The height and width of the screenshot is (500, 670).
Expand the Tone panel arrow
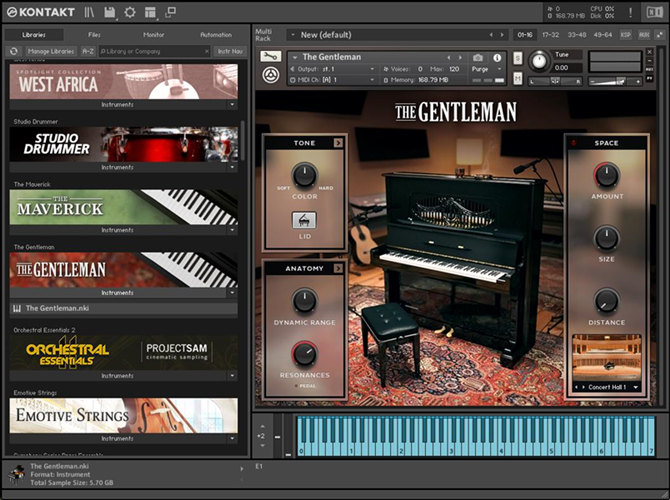click(x=338, y=143)
